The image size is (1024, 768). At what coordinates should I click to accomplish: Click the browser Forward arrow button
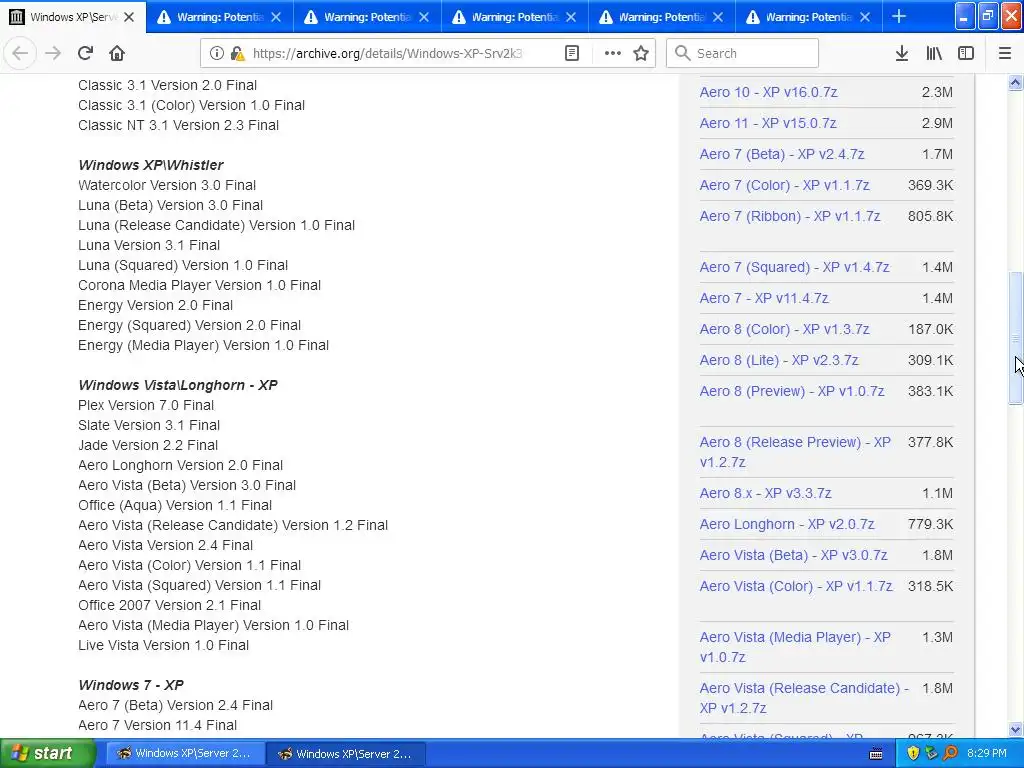click(53, 53)
